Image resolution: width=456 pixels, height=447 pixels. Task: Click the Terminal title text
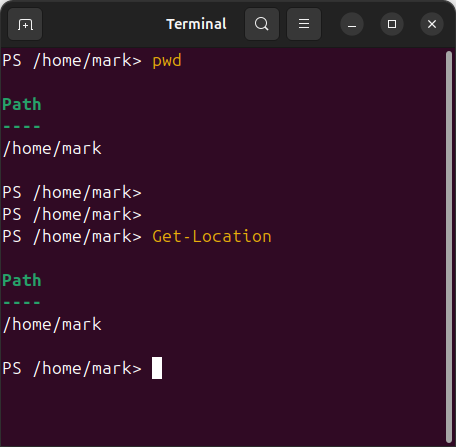196,24
